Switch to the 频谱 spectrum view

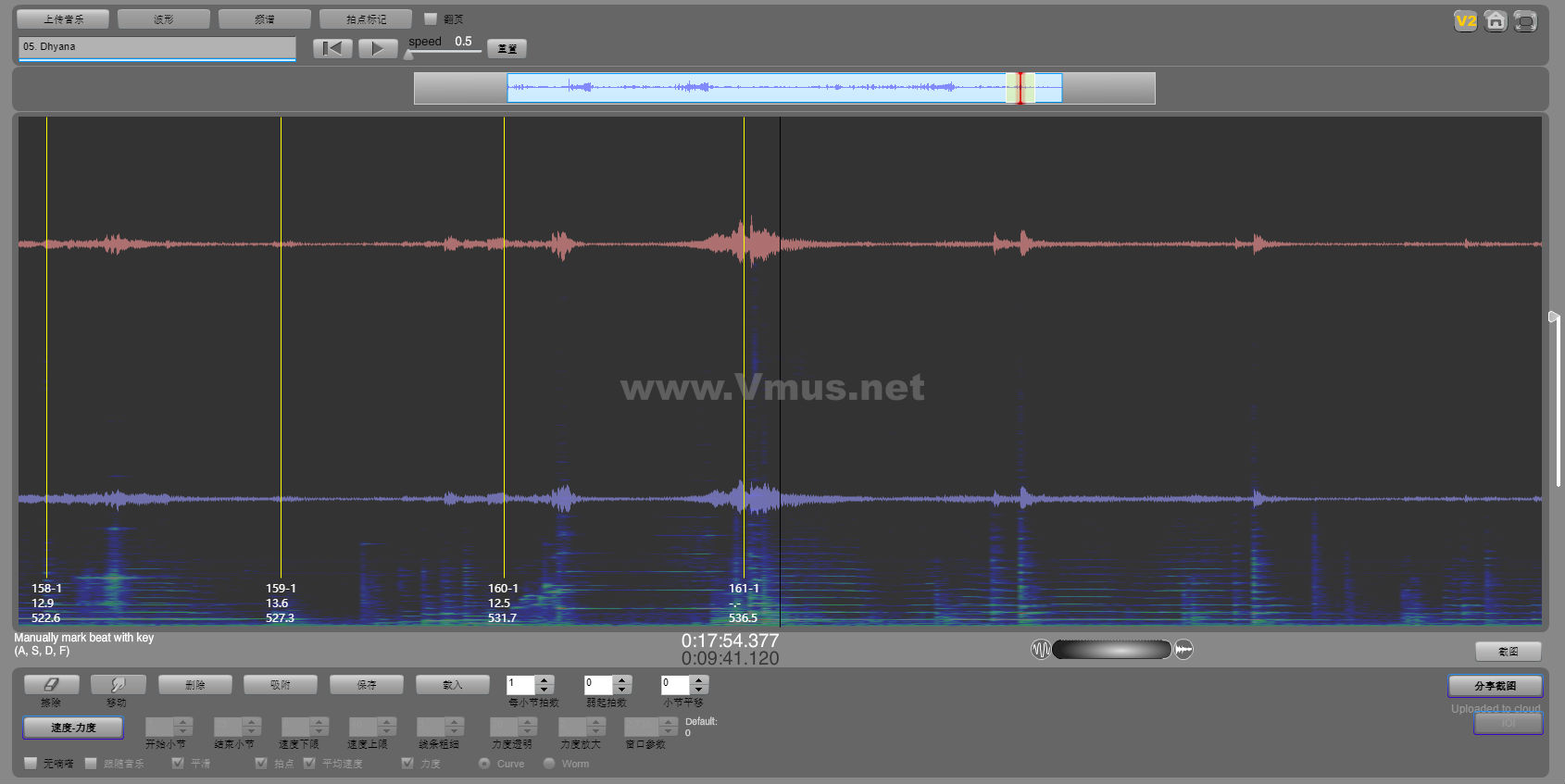[265, 19]
